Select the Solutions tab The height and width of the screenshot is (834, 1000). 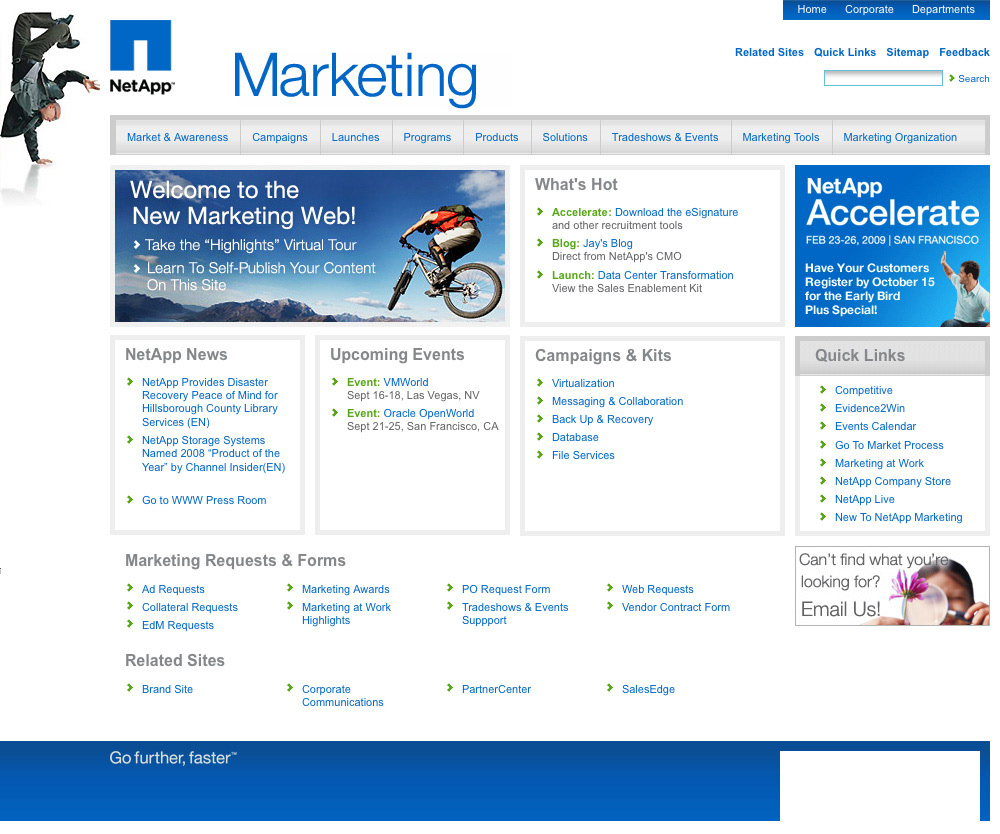click(564, 137)
